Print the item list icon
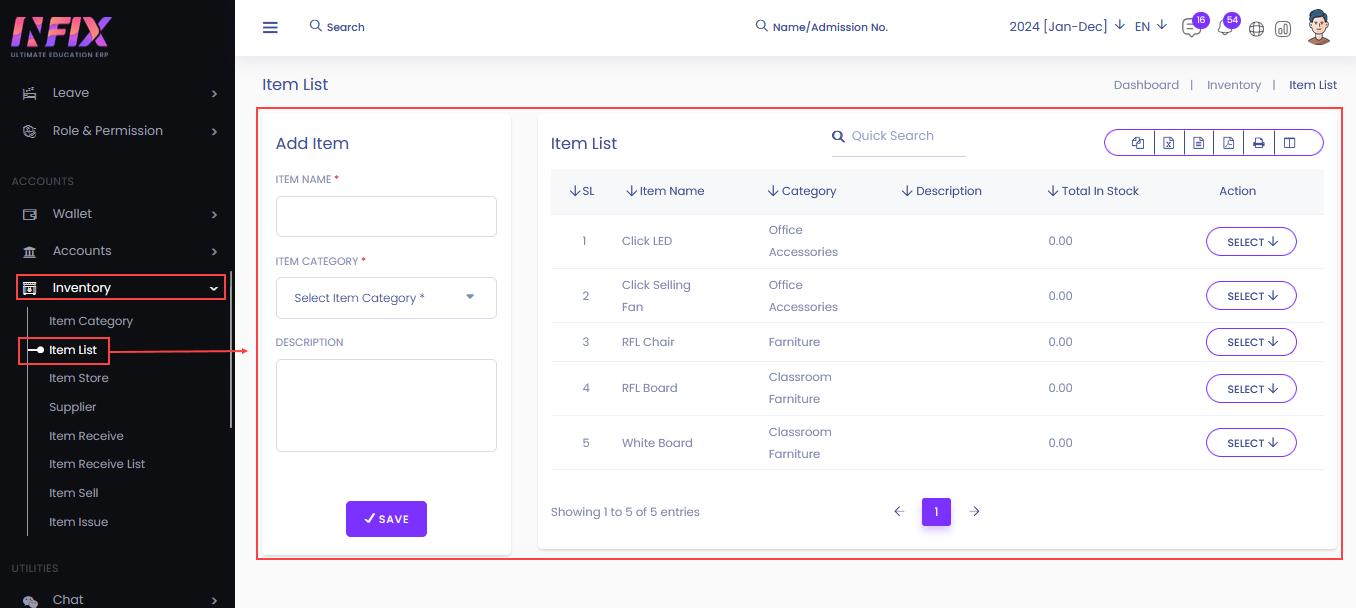 point(1259,143)
